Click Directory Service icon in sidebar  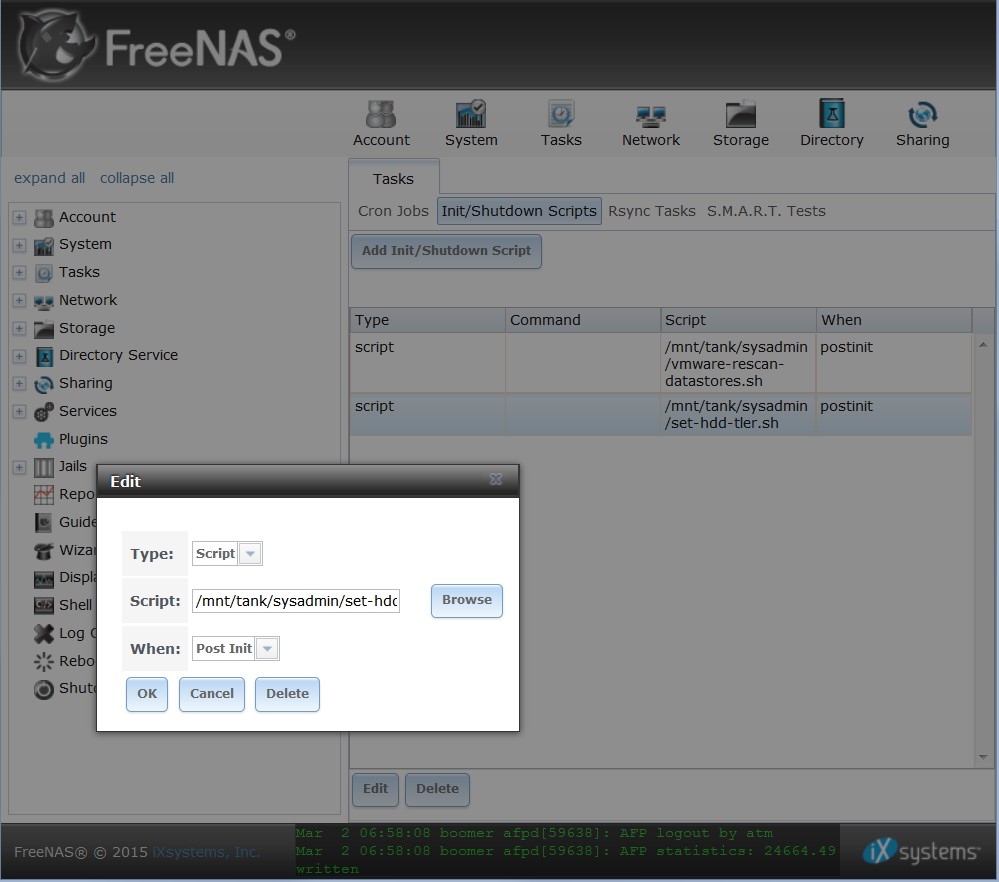[43, 356]
